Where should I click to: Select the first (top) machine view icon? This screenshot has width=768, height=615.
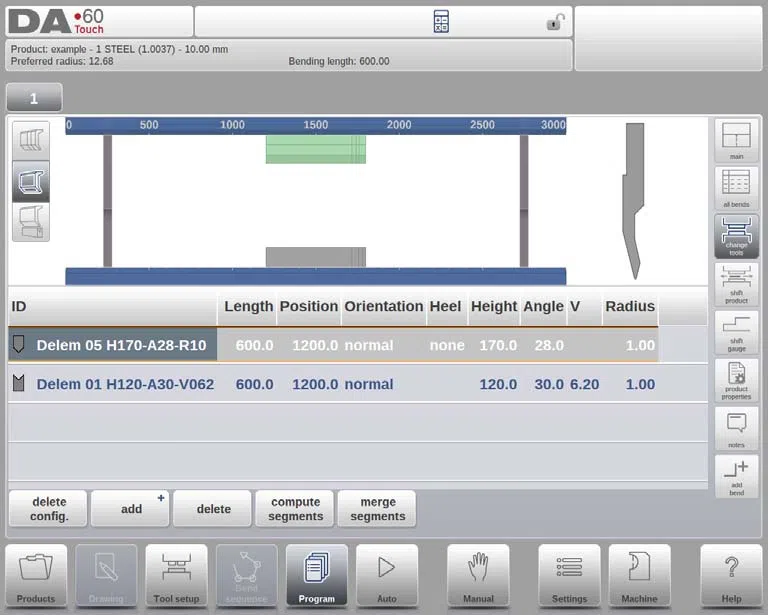pos(31,141)
